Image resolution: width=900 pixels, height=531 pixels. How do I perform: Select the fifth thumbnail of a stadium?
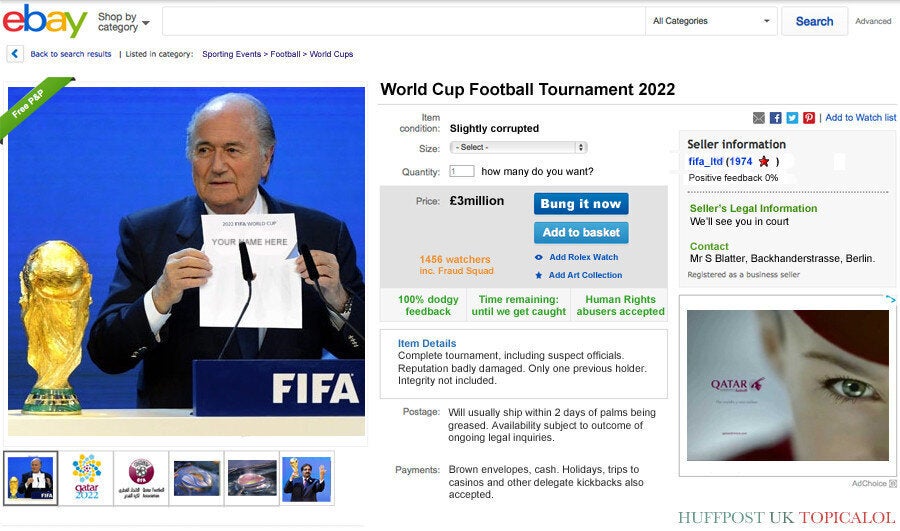[x=251, y=478]
